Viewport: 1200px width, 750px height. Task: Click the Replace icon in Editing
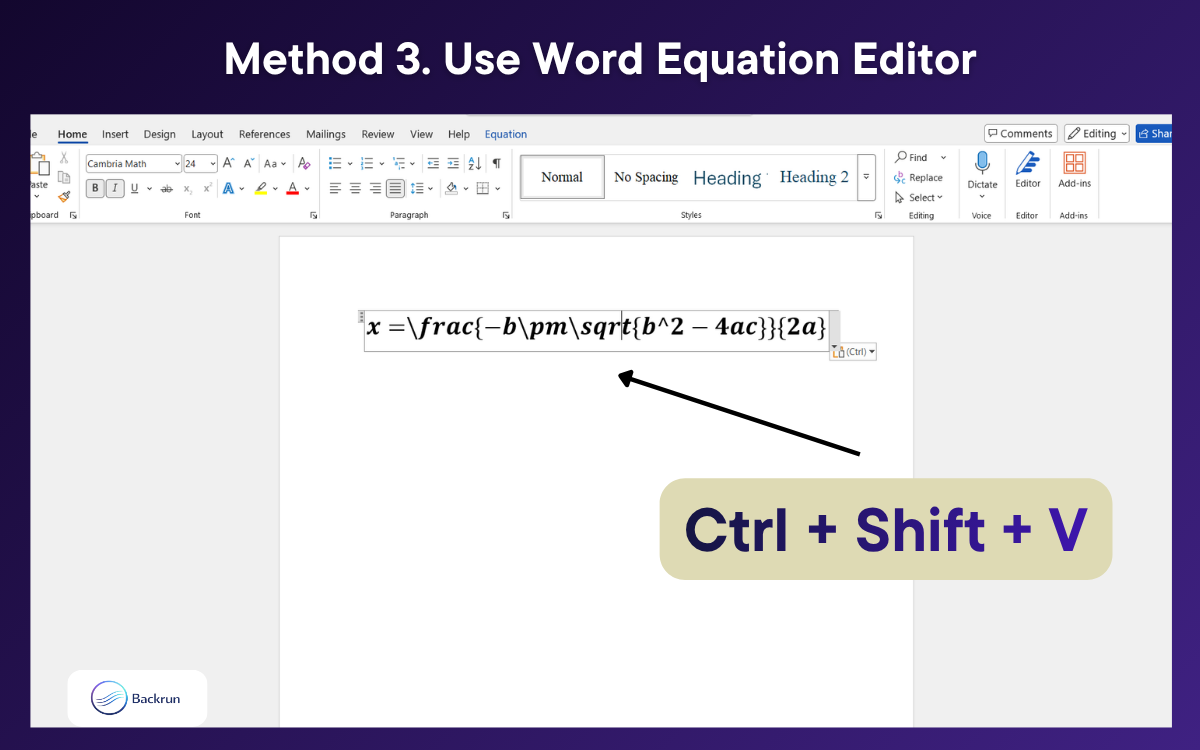(900, 178)
